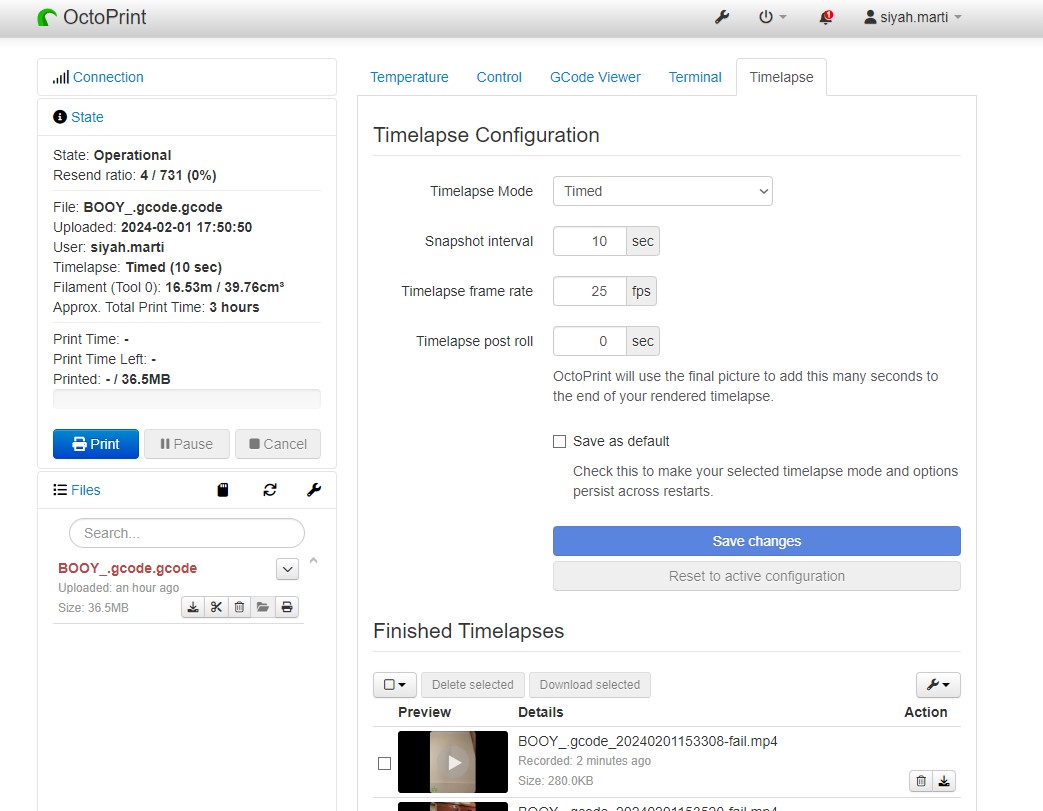The width and height of the screenshot is (1043, 811).
Task: Download BOOY_.gcode.gcode file
Action: coord(193,607)
